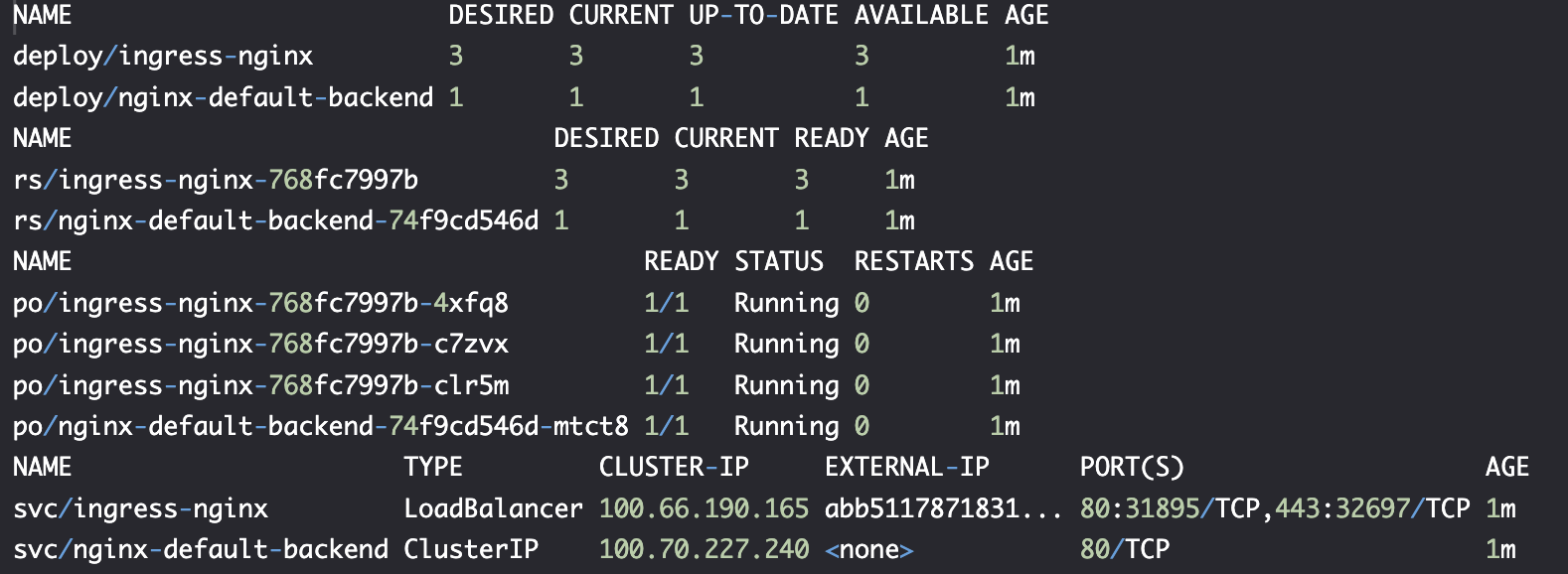Click the ClusterIP type value
Image resolution: width=1568 pixels, height=574 pixels.
[471, 549]
